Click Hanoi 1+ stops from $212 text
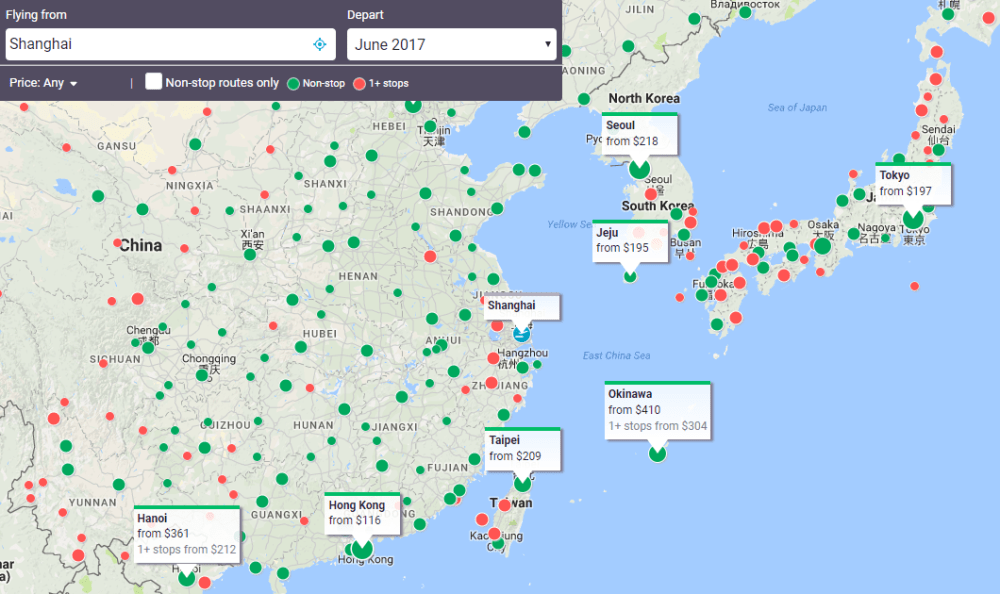Screen dimensions: 1000x594 coord(187,549)
